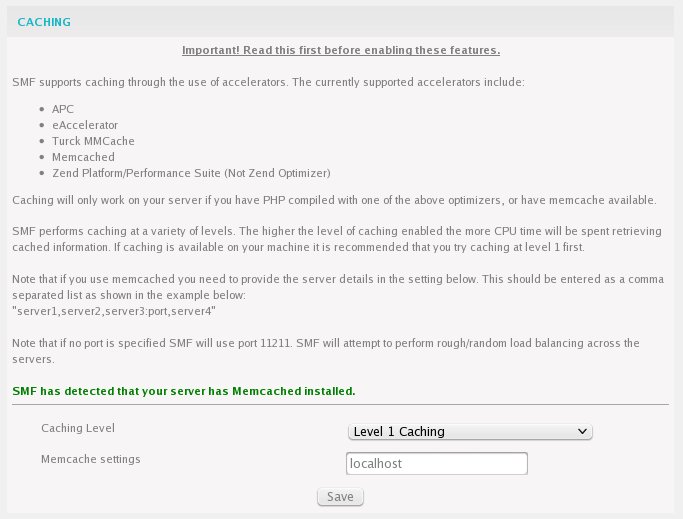The image size is (683, 519).
Task: Click the server1,server2,server3:port,server4 example text
Action: (x=114, y=311)
